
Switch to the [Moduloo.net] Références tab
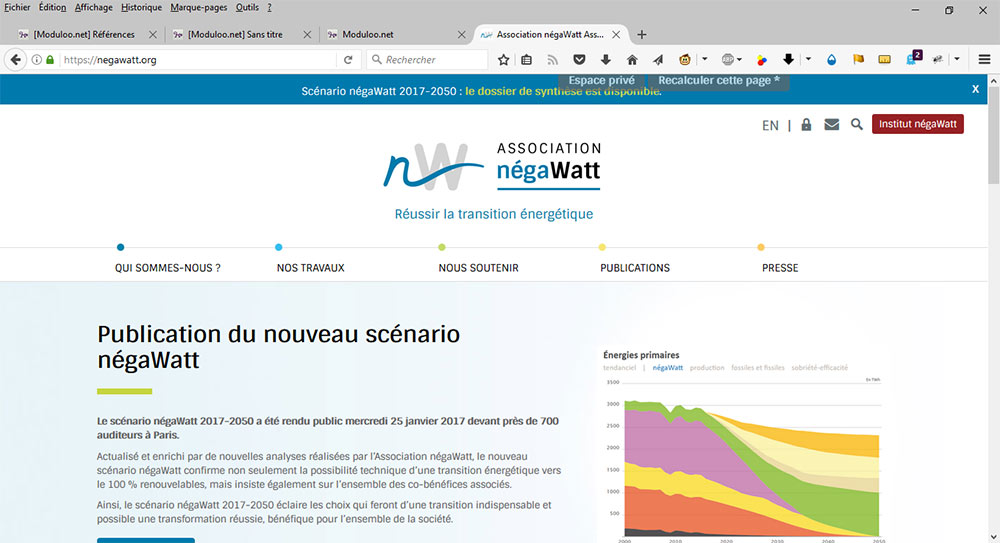[x=84, y=34]
